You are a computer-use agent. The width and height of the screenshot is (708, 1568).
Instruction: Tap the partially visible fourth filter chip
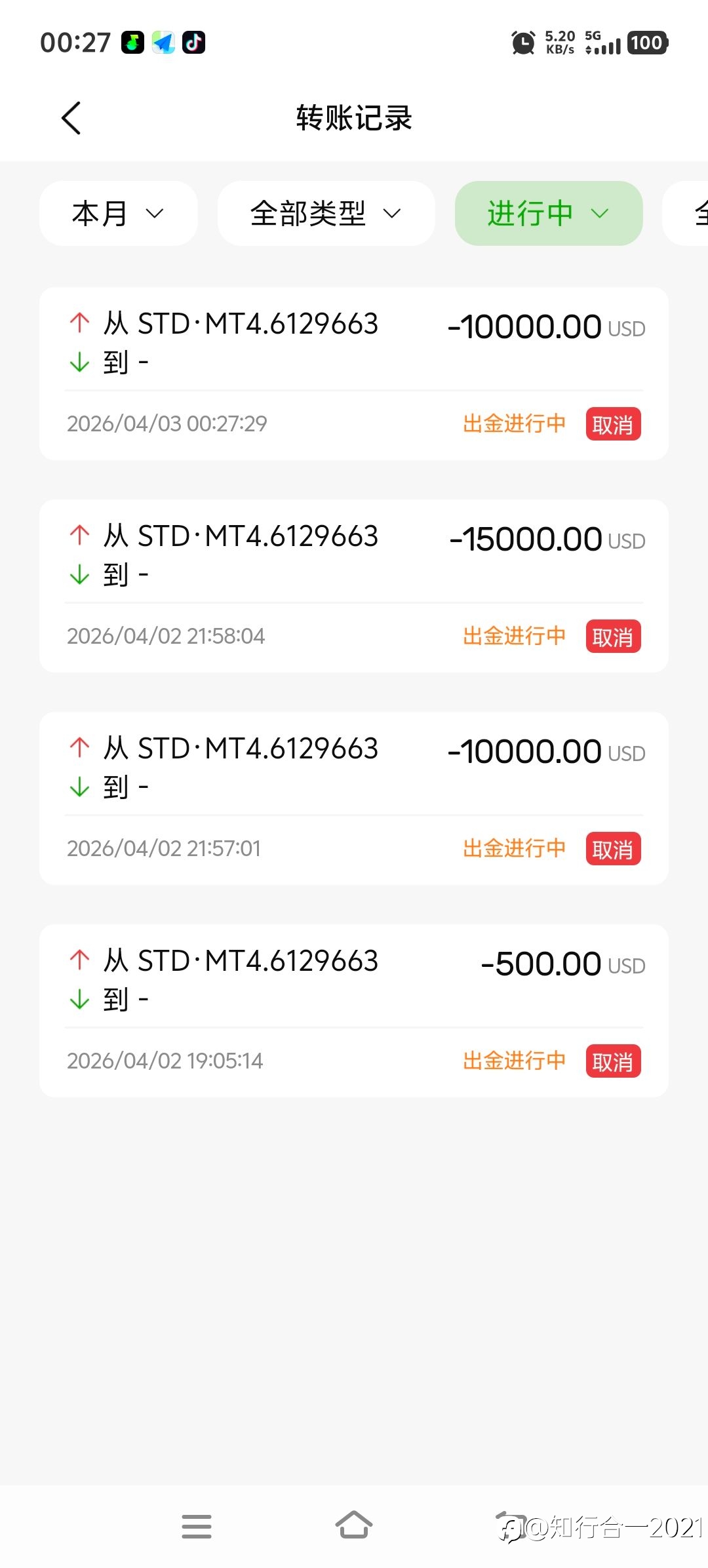(688, 214)
